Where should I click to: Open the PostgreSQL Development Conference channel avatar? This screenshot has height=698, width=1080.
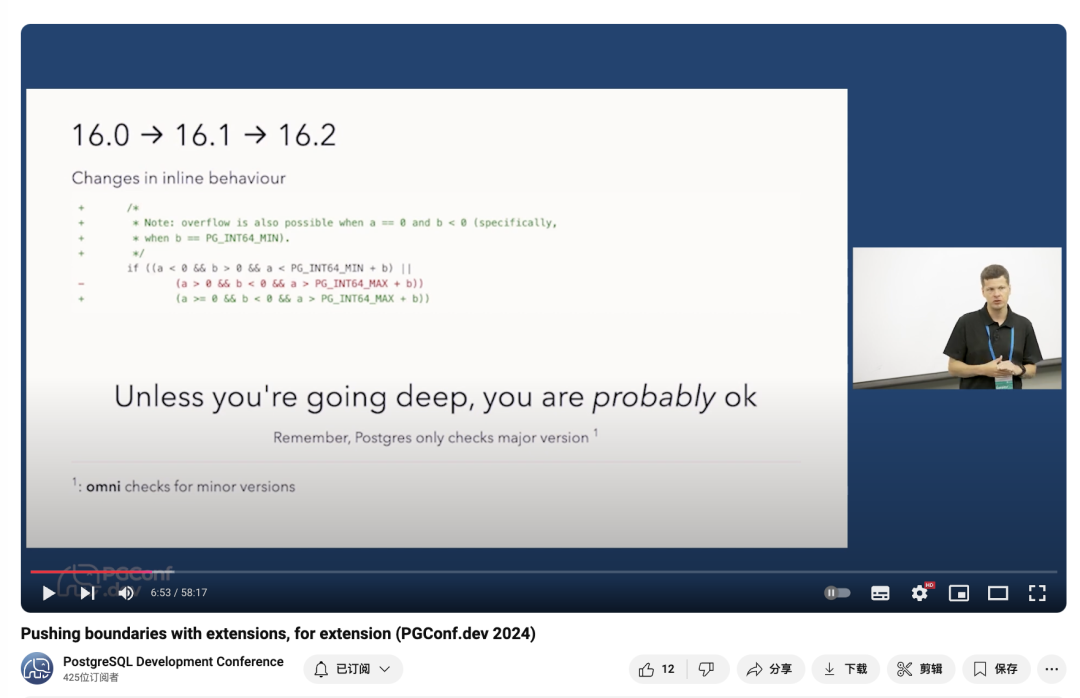[x=37, y=668]
